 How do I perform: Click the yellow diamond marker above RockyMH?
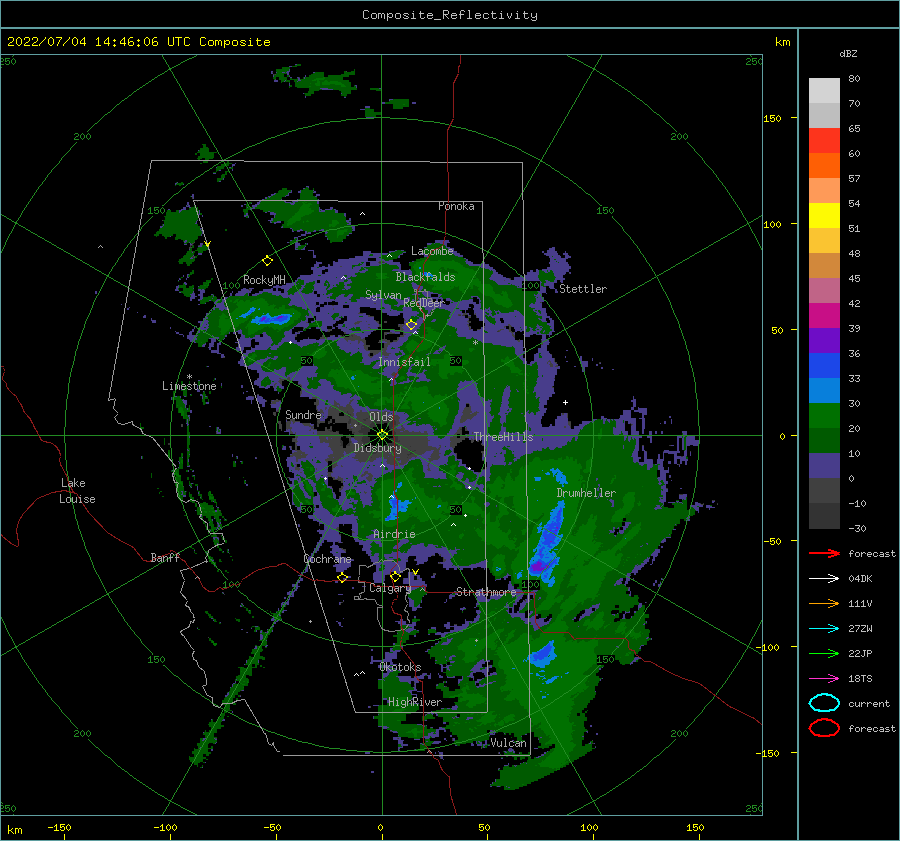coord(267,261)
